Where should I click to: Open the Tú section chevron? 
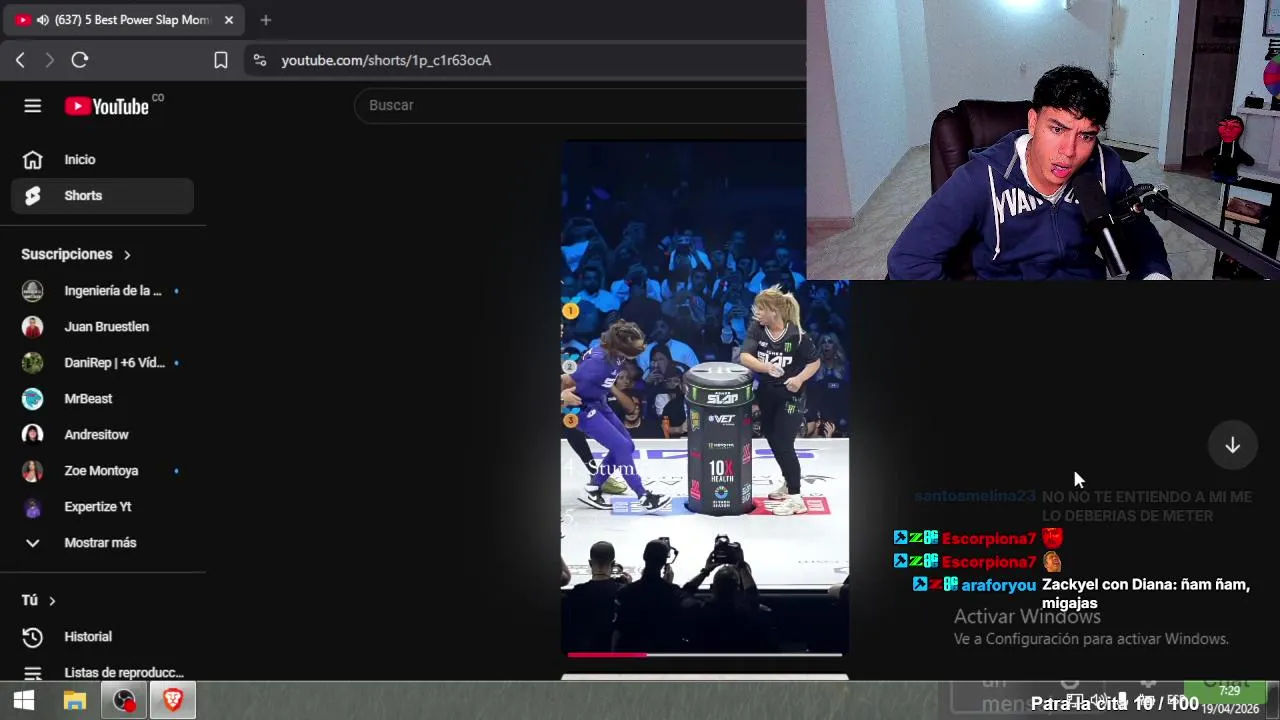pyautogui.click(x=52, y=600)
